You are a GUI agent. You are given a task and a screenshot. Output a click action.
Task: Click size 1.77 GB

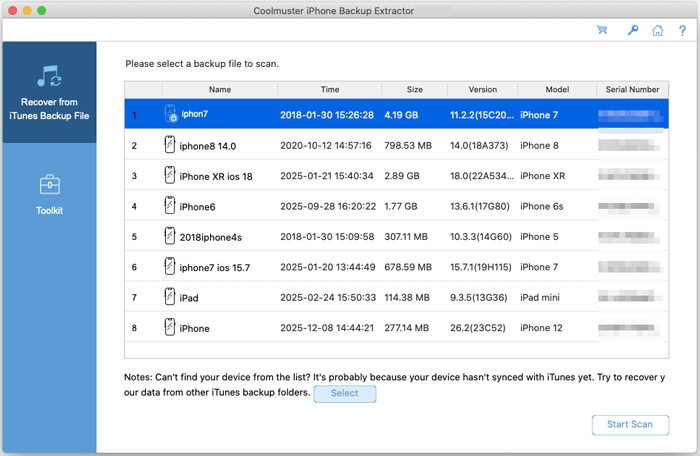(401, 206)
